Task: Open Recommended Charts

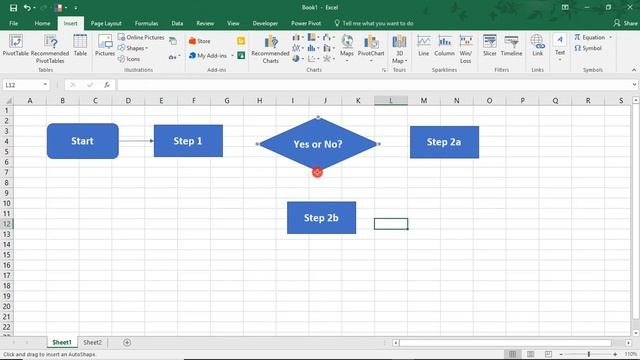Action: tap(270, 49)
